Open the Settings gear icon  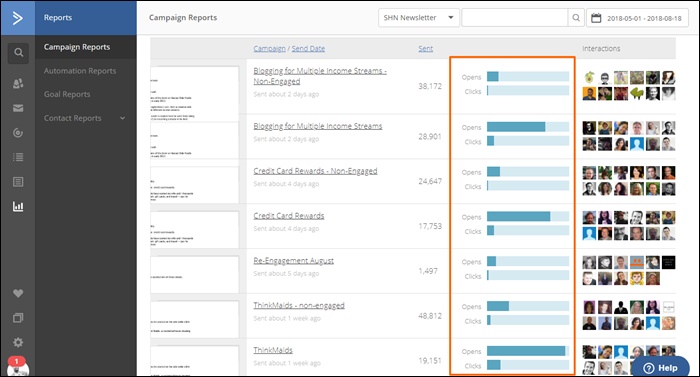(x=18, y=343)
